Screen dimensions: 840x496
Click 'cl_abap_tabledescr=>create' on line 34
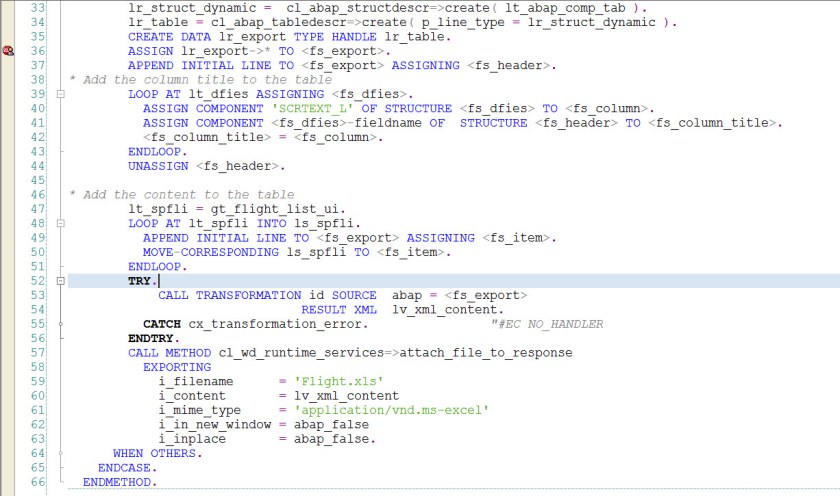(309, 22)
